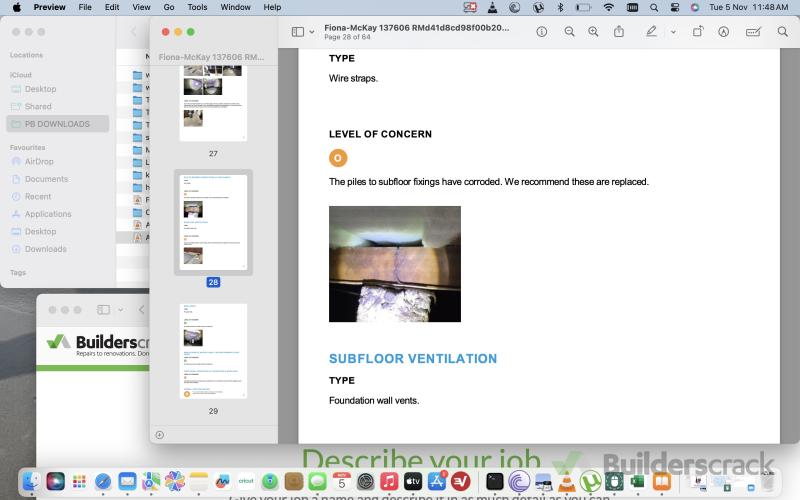Toggle the Preview sidebar view button
The image size is (800, 500).
pyautogui.click(x=297, y=32)
